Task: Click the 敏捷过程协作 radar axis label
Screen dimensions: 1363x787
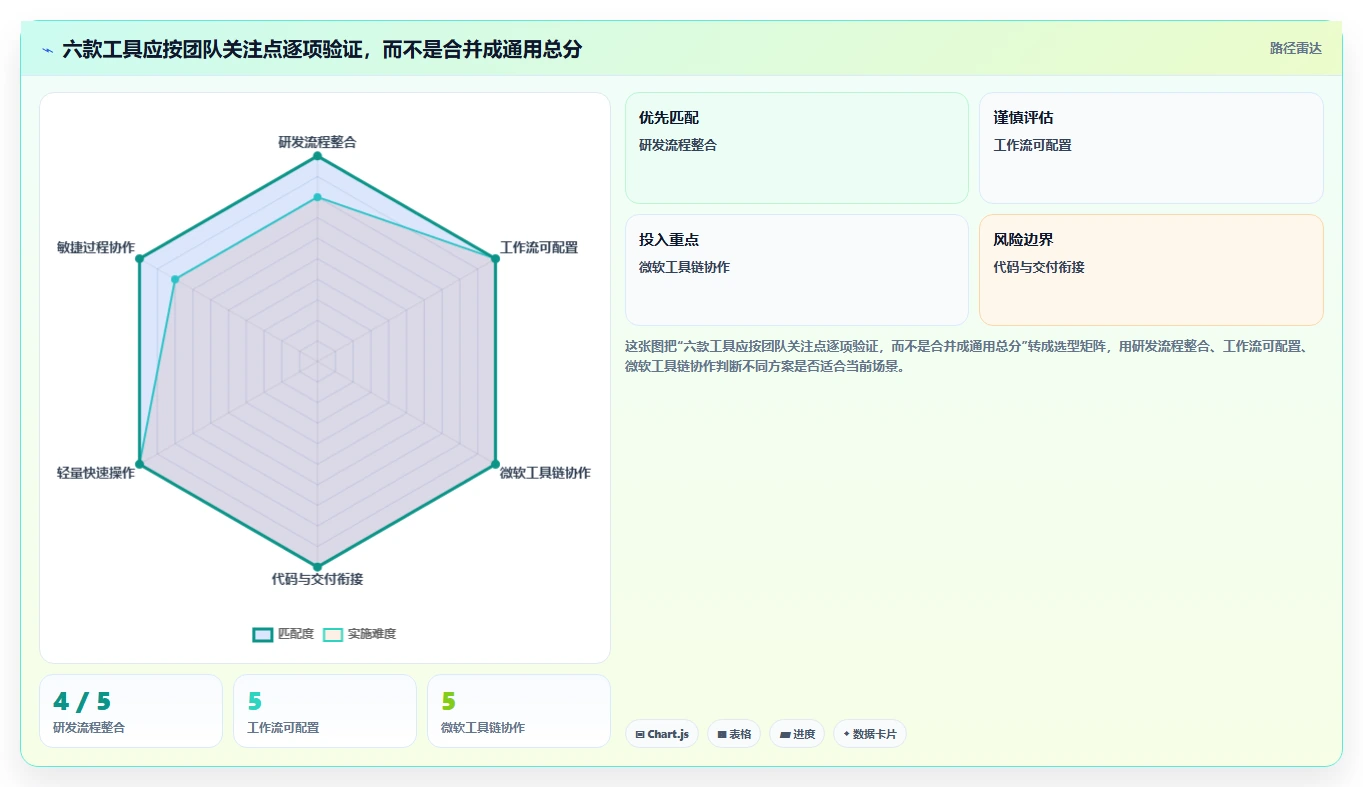Action: pos(96,247)
